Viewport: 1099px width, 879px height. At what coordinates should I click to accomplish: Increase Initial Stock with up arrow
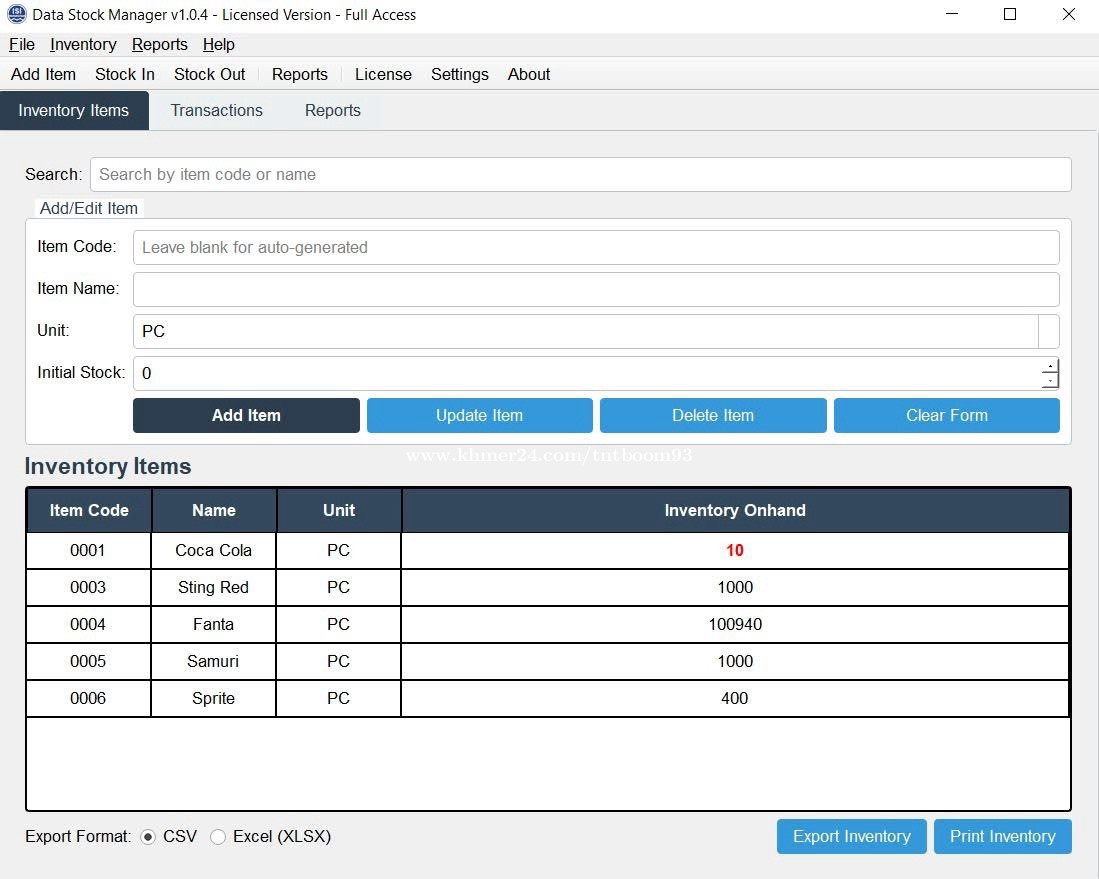pos(1050,366)
